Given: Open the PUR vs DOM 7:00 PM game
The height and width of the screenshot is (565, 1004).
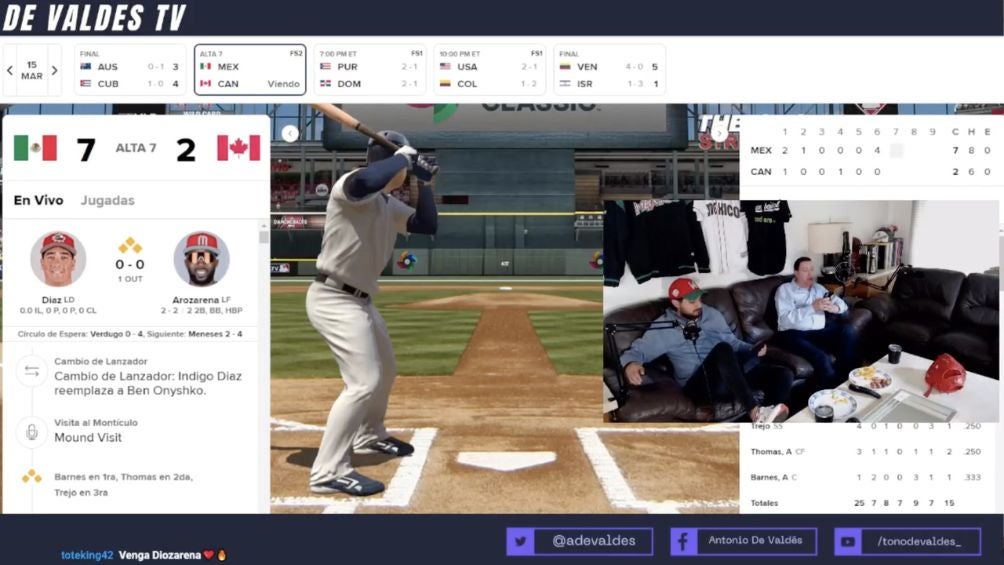Looking at the screenshot, I should click(x=369, y=70).
